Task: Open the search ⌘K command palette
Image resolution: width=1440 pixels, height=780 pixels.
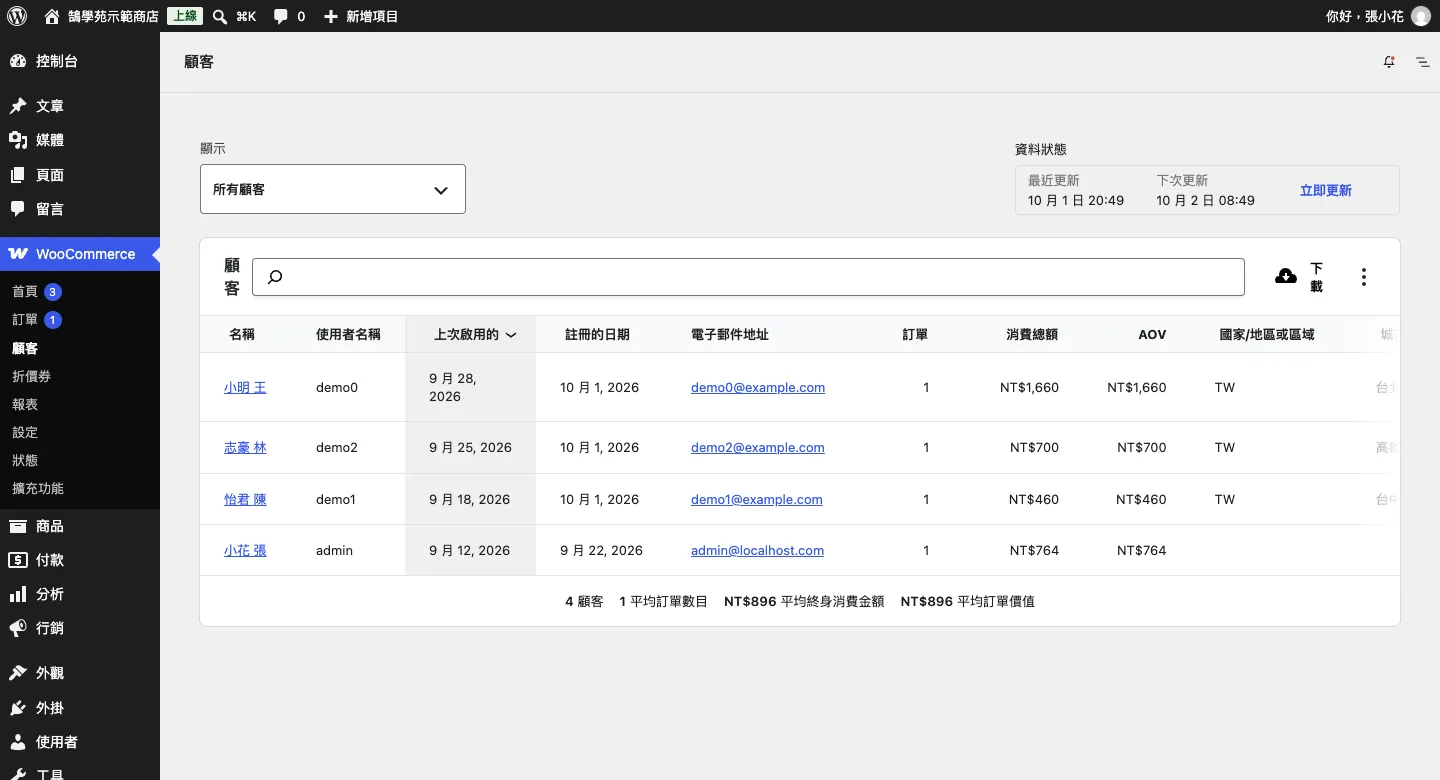Action: pyautogui.click(x=235, y=16)
